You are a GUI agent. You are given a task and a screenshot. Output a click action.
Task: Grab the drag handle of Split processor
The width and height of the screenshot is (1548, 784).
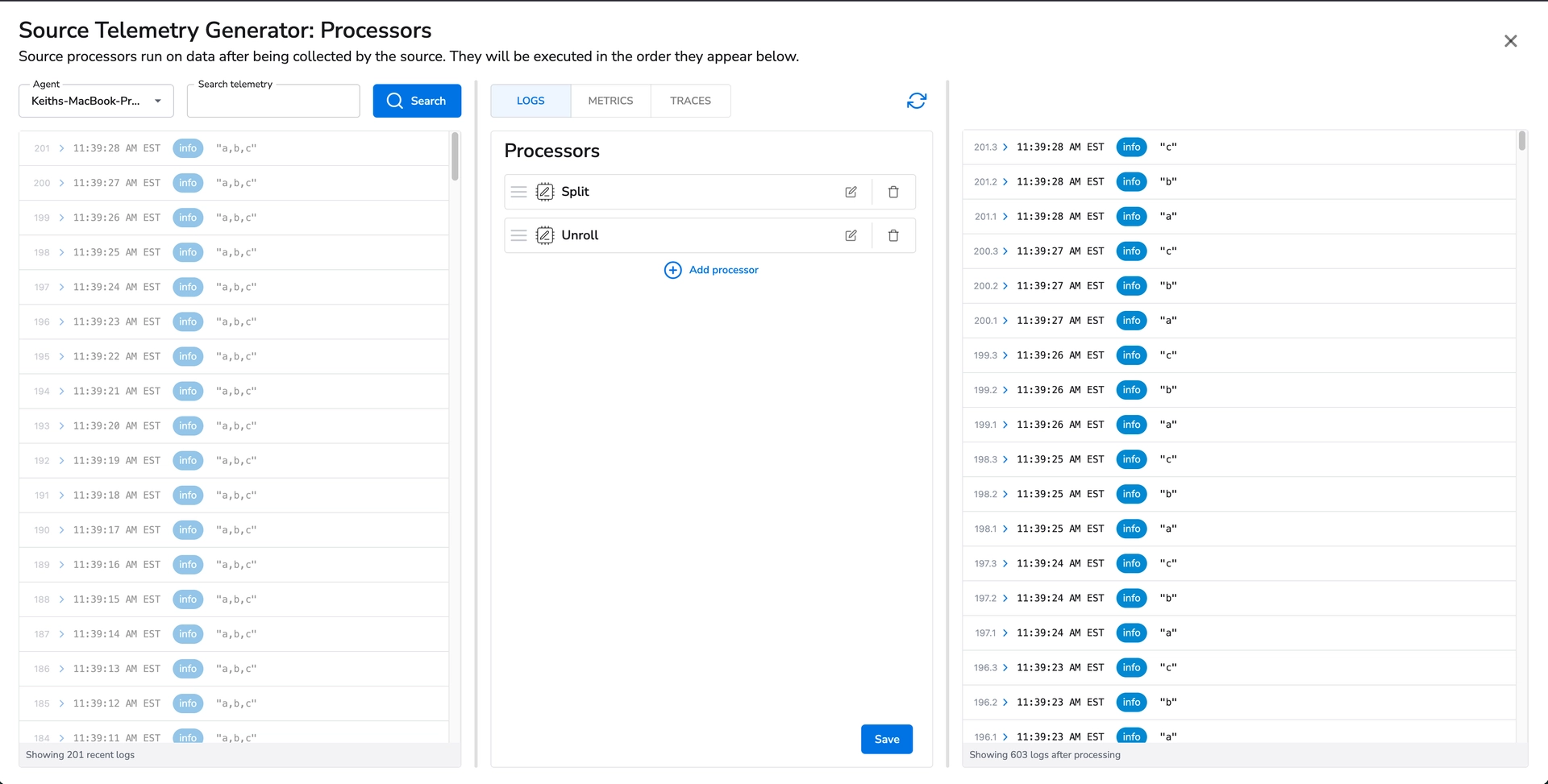pyautogui.click(x=519, y=192)
